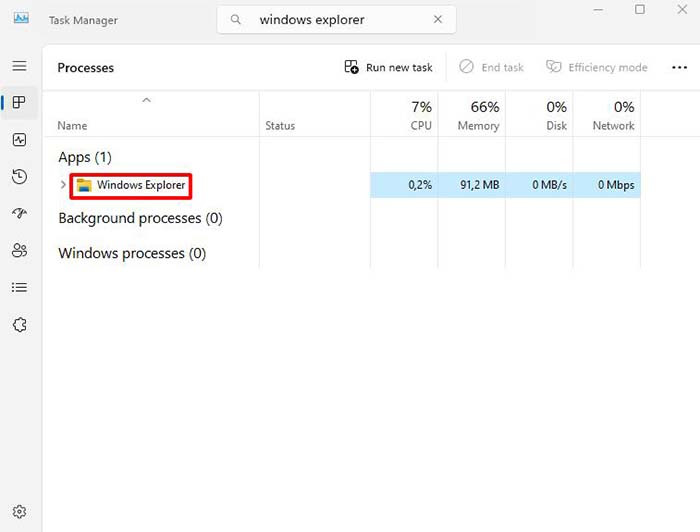The width and height of the screenshot is (700, 532).
Task: Click the End task button
Action: 491,67
